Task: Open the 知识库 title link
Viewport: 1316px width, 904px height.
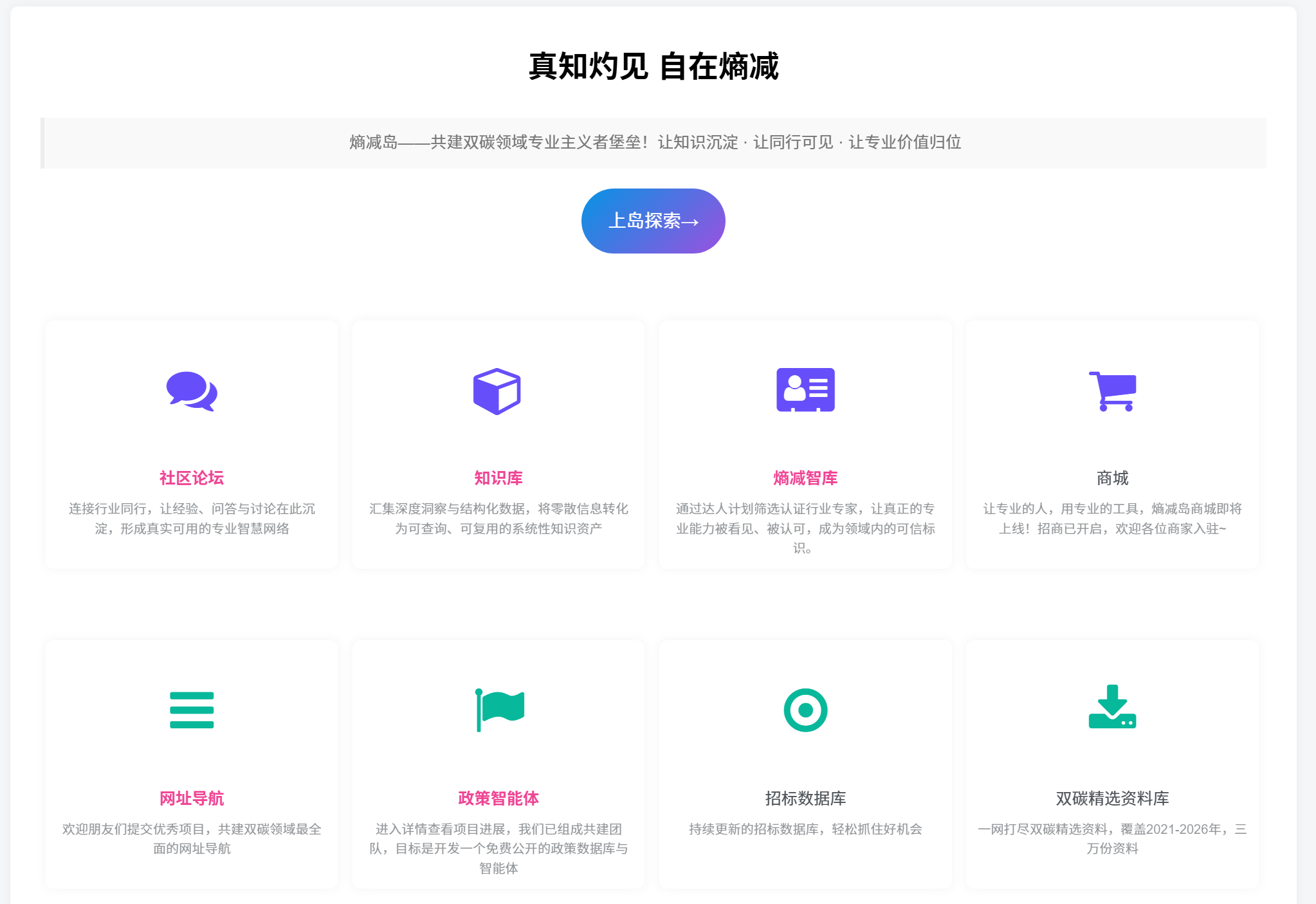Action: pos(498,478)
